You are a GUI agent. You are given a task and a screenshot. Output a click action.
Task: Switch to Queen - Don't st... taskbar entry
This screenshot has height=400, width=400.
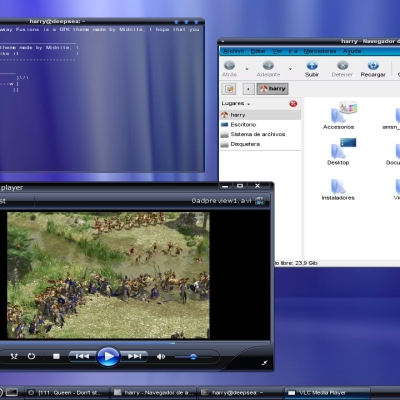67,393
